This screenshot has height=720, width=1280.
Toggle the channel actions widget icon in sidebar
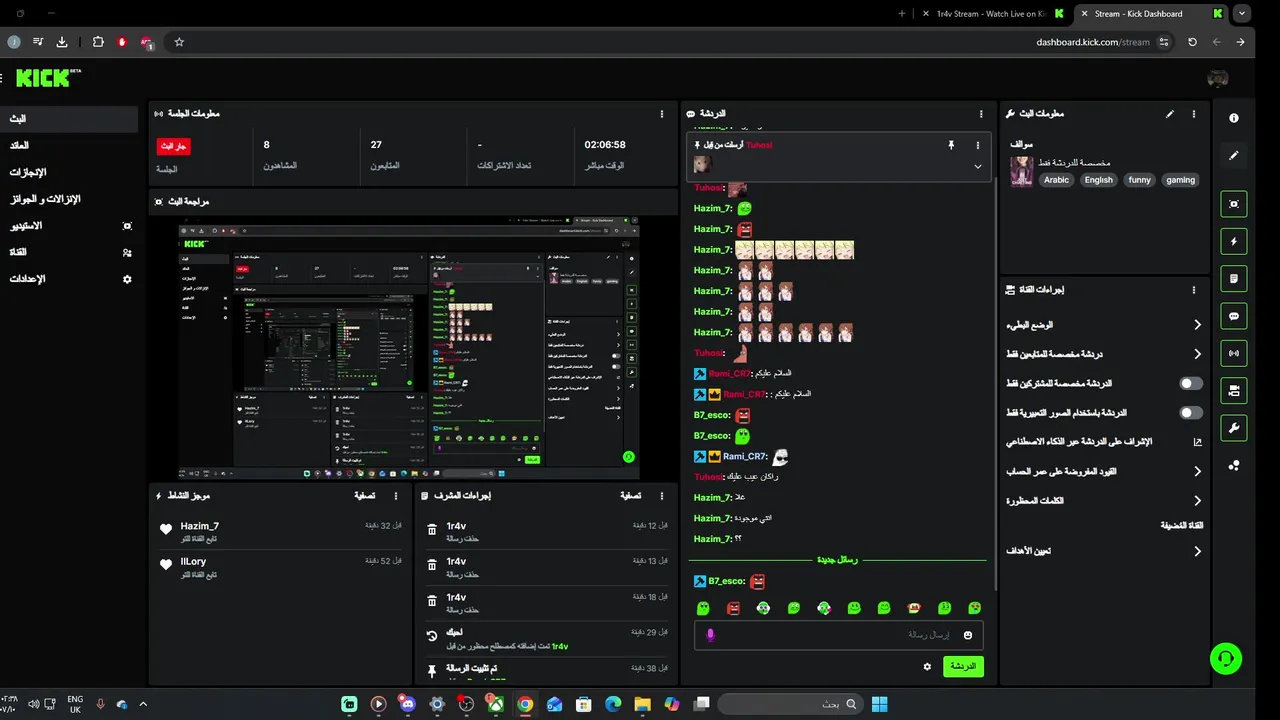click(x=1234, y=391)
